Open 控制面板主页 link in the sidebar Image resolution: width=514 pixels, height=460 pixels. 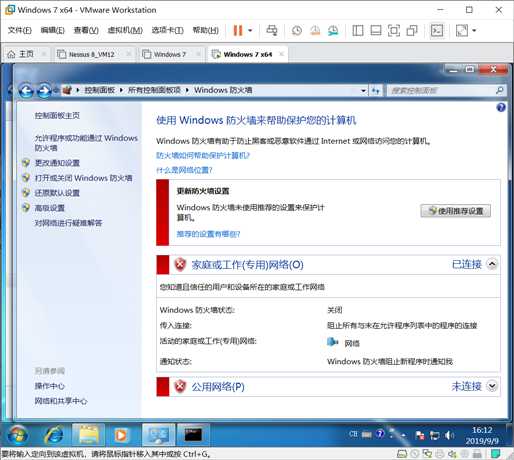point(57,115)
